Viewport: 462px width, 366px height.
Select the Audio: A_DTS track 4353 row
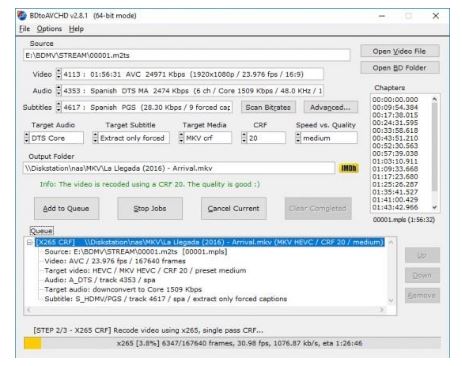coord(100,280)
